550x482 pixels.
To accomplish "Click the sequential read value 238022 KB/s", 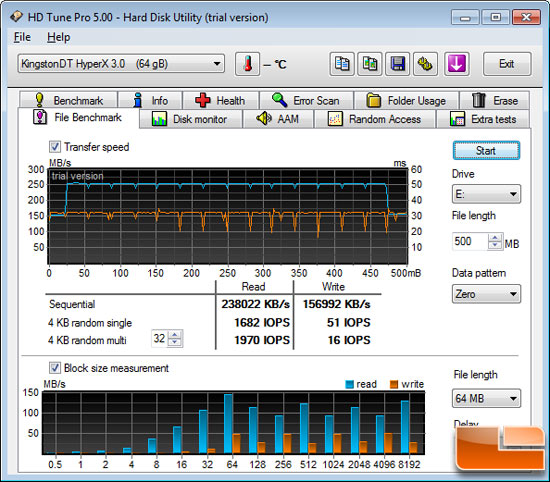I will pos(255,304).
